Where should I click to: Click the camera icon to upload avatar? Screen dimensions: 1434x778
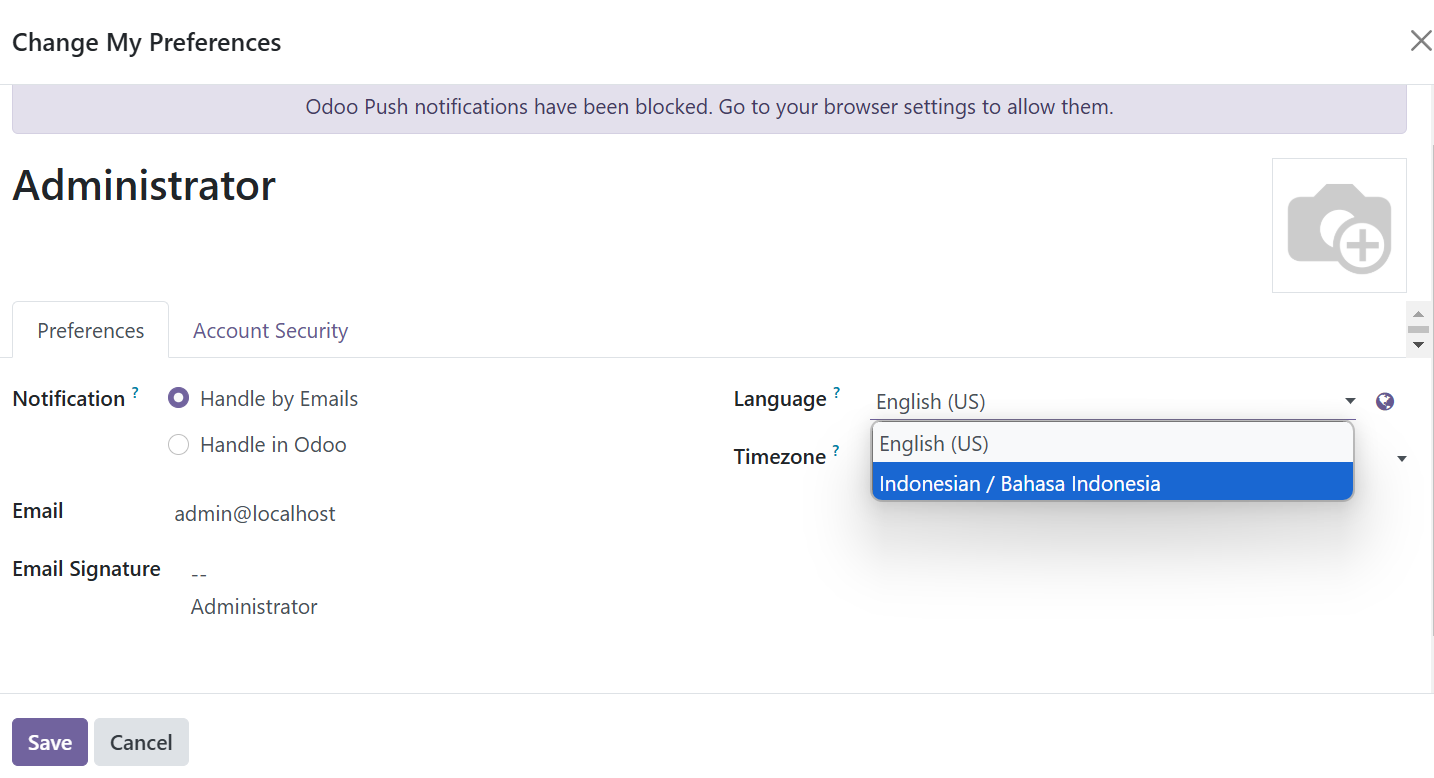tap(1338, 226)
